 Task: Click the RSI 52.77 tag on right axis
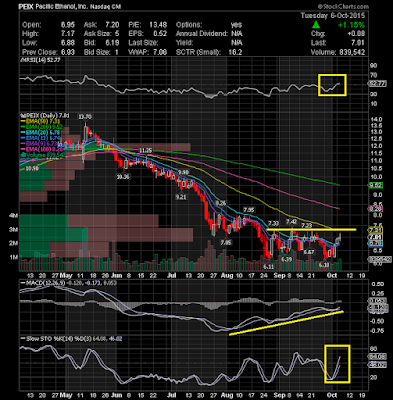[378, 84]
